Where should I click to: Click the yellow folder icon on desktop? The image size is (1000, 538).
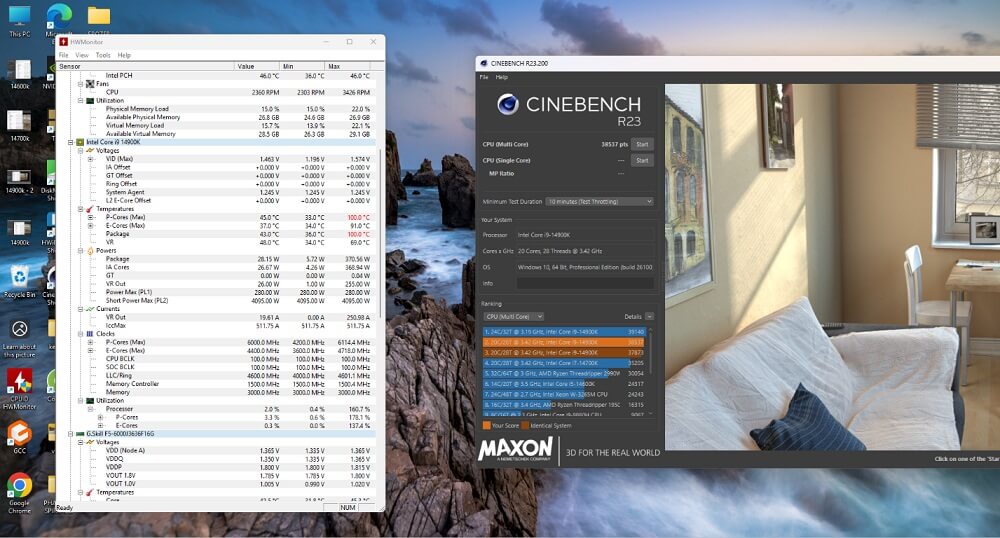[98, 16]
